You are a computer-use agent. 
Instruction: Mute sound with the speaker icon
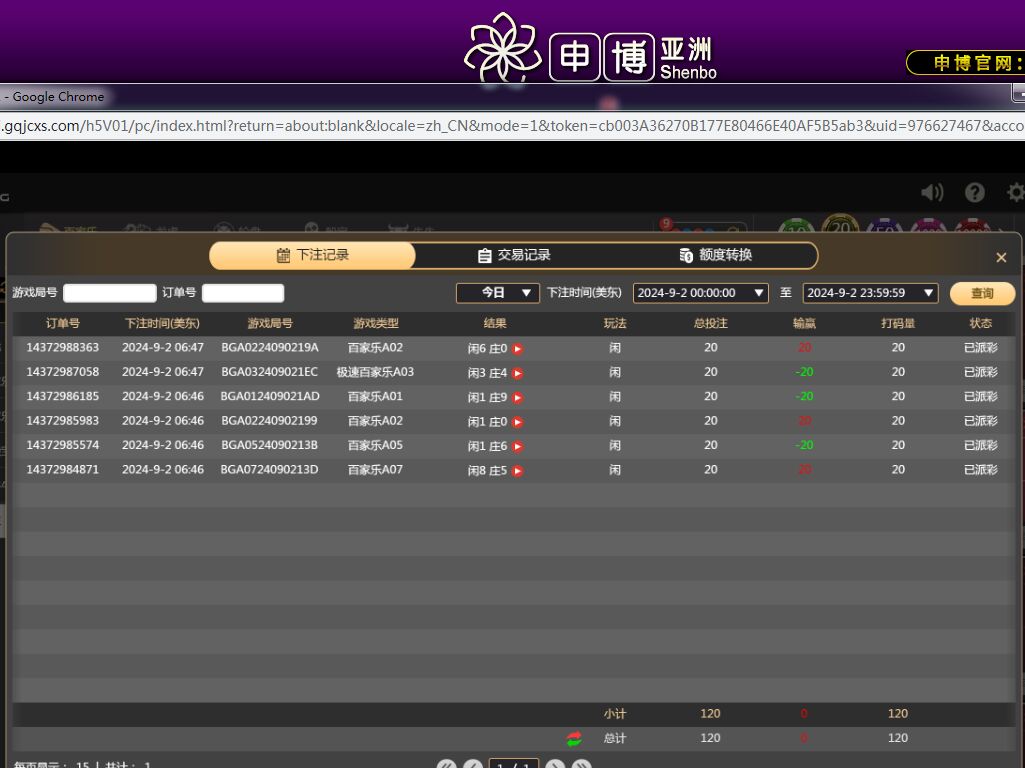[932, 193]
